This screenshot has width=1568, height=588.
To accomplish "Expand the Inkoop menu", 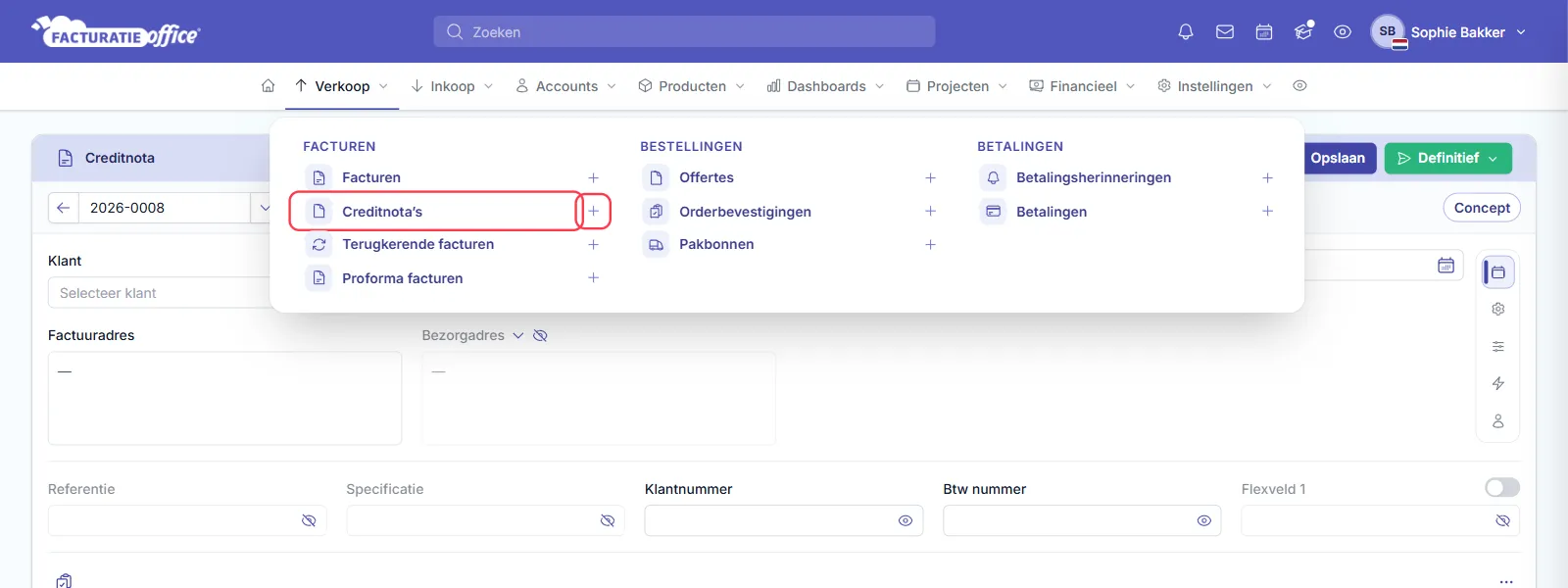I will pyautogui.click(x=452, y=86).
